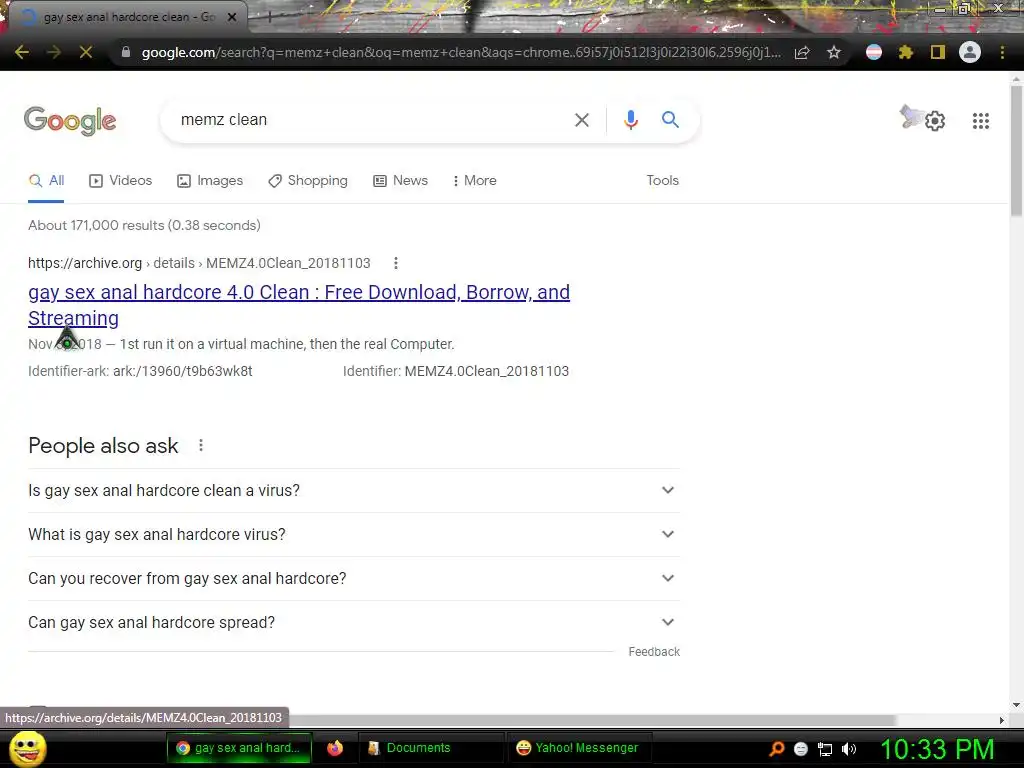
Task: Open People also ask three-dot options
Action: click(201, 445)
